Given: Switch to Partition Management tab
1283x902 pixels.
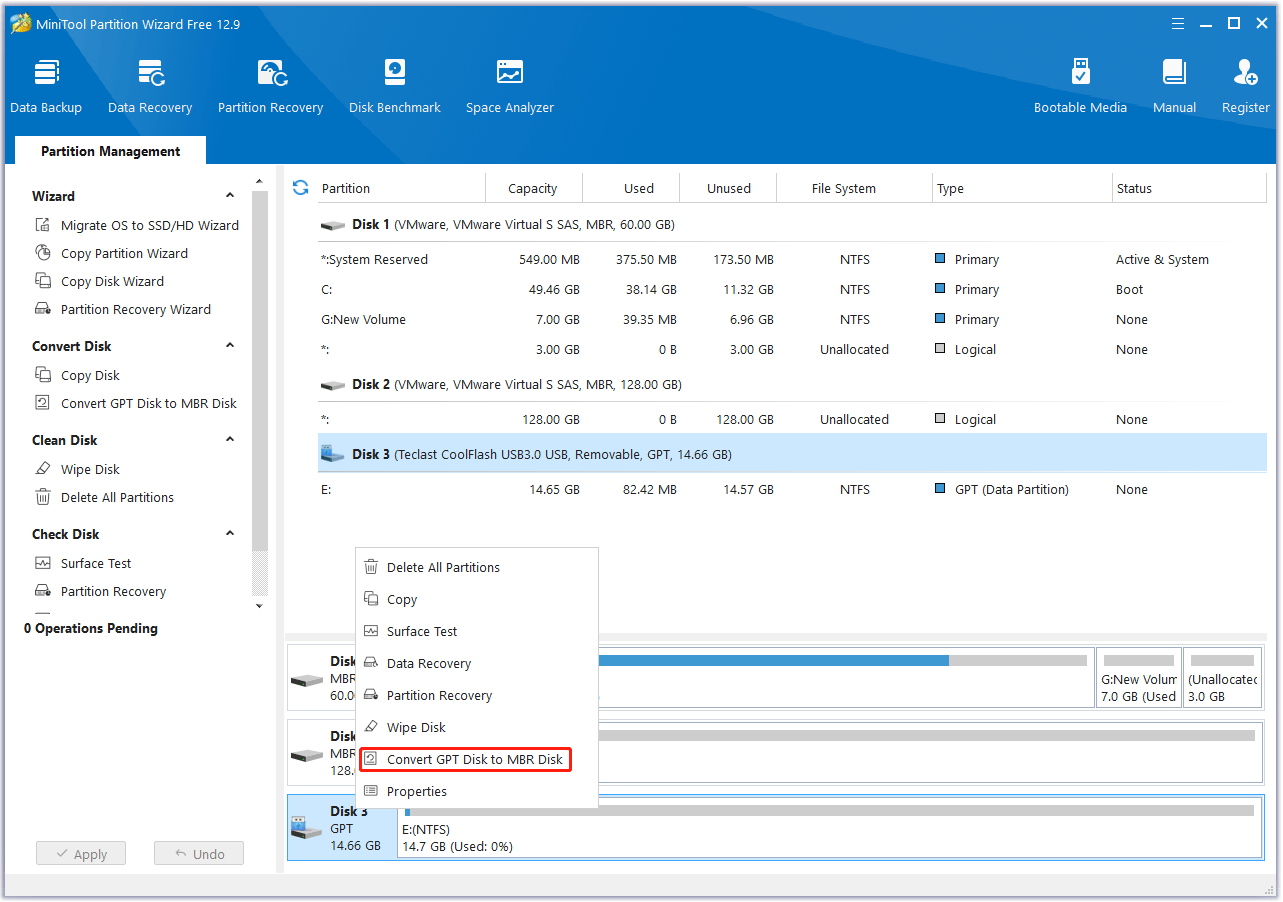Looking at the screenshot, I should [x=111, y=151].
